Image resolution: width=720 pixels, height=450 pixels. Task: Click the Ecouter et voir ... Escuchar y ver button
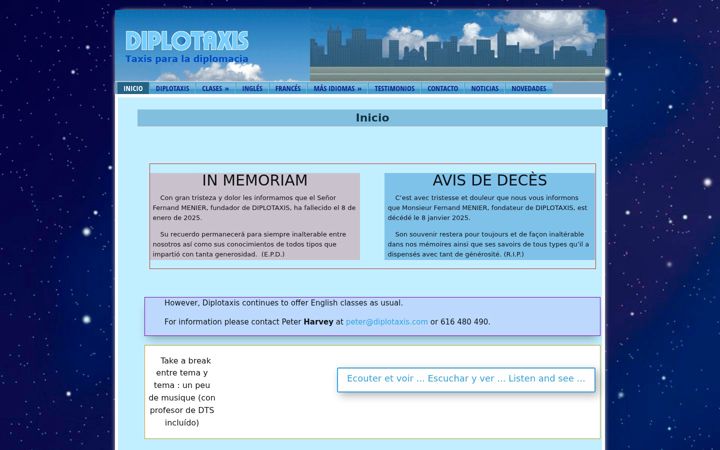click(466, 380)
